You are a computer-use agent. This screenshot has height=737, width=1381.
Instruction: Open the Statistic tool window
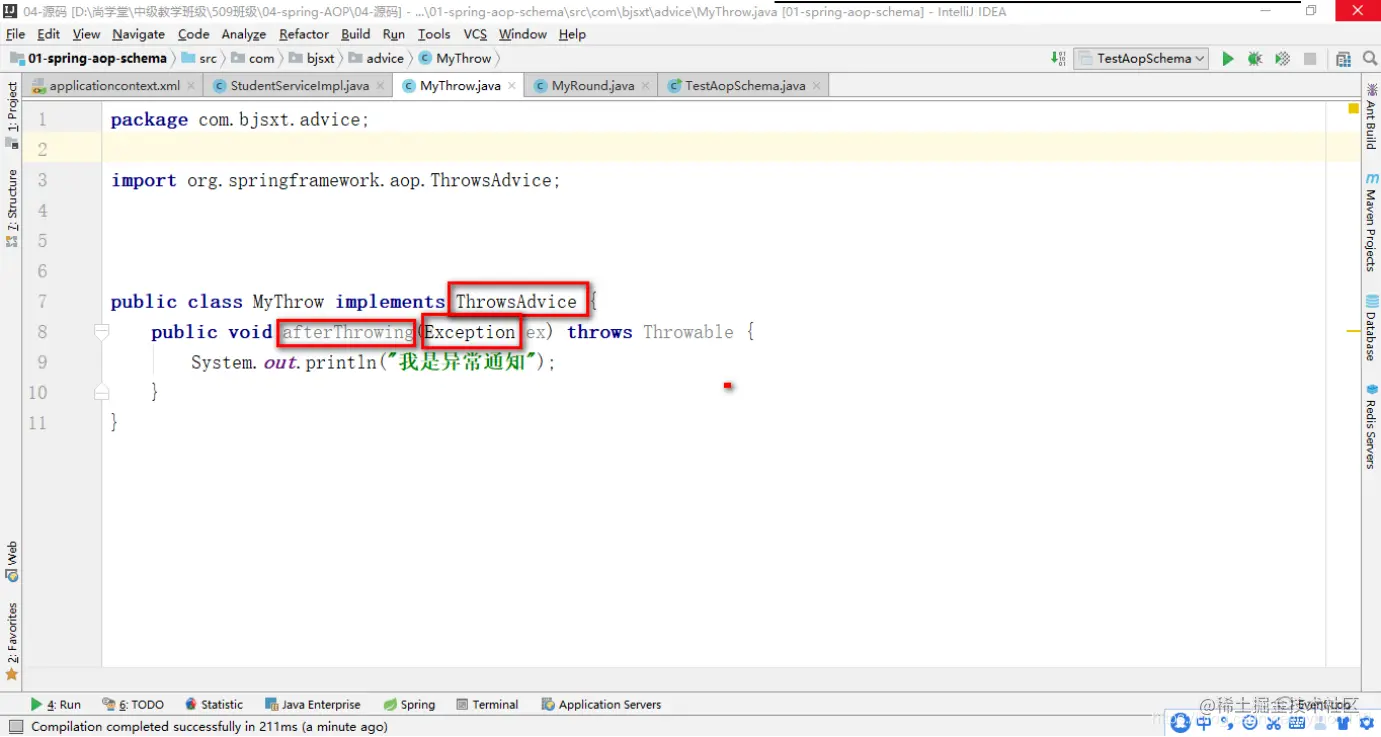pyautogui.click(x=213, y=705)
